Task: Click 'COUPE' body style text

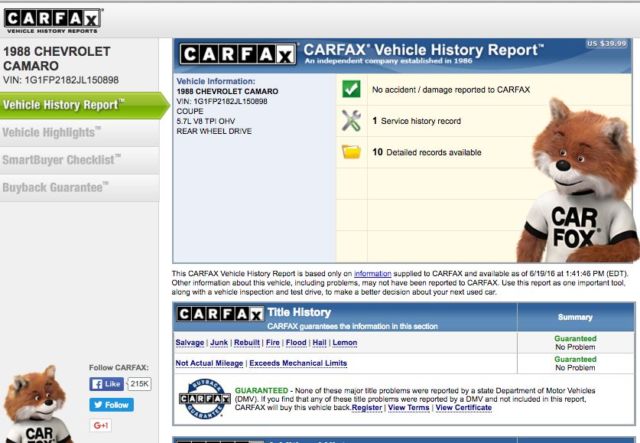Action: pos(190,111)
